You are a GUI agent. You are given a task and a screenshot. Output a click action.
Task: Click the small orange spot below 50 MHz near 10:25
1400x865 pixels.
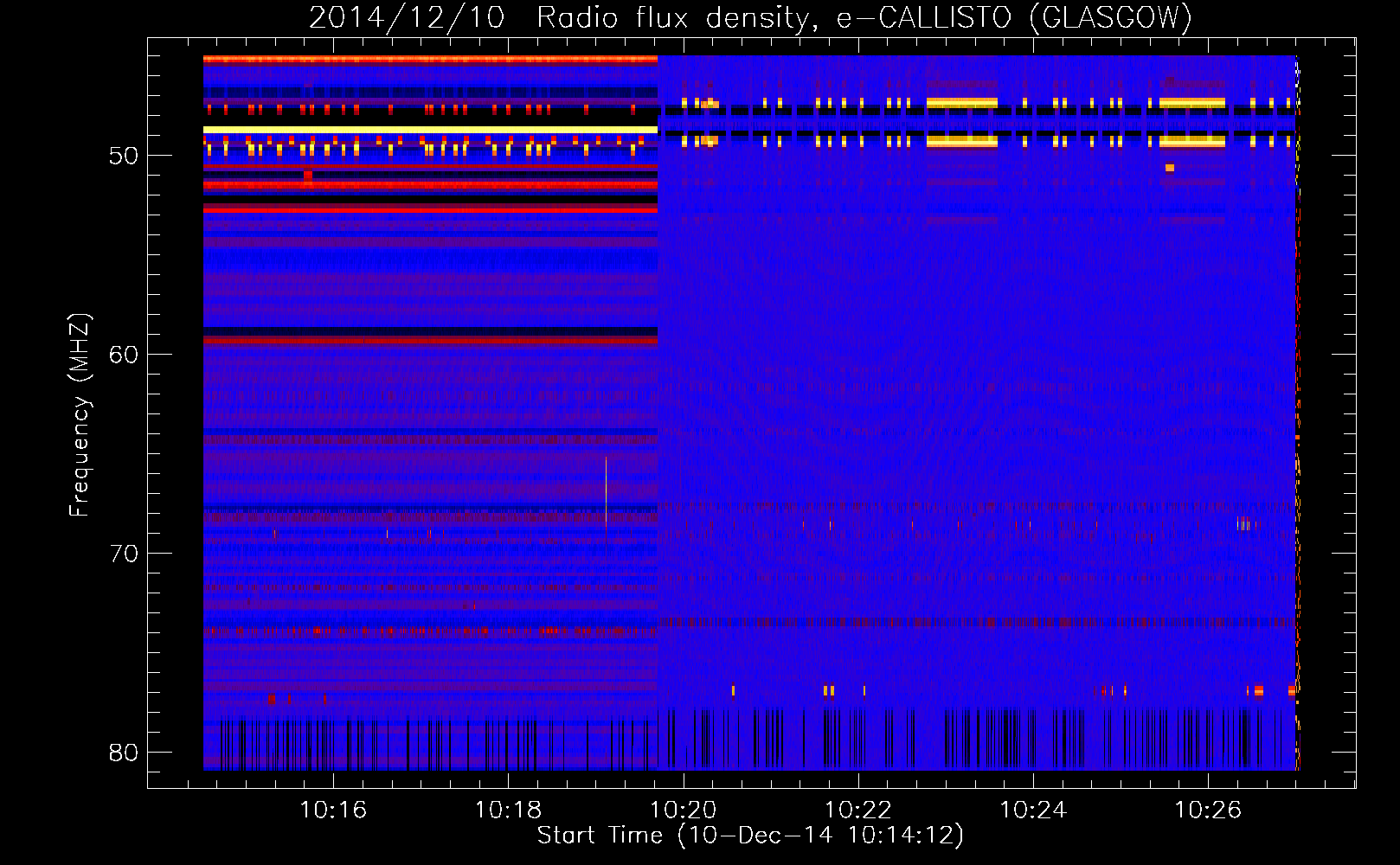[x=1170, y=168]
